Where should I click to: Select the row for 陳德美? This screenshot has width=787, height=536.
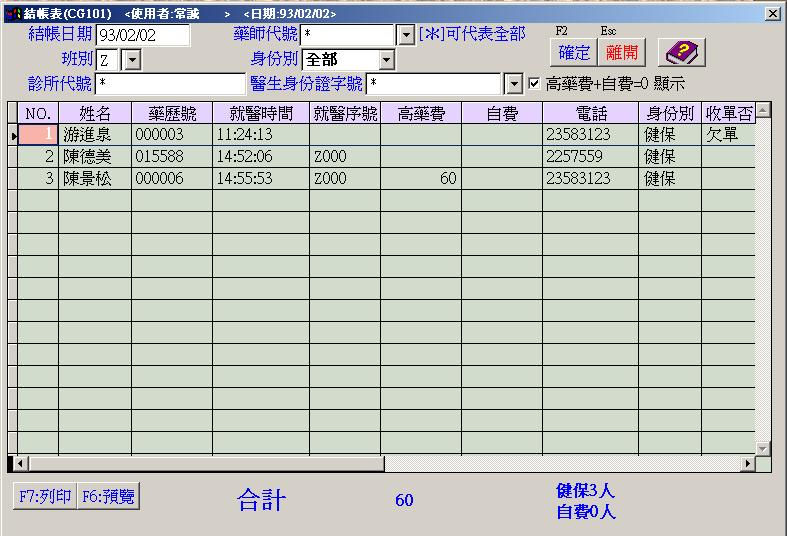[x=94, y=157]
